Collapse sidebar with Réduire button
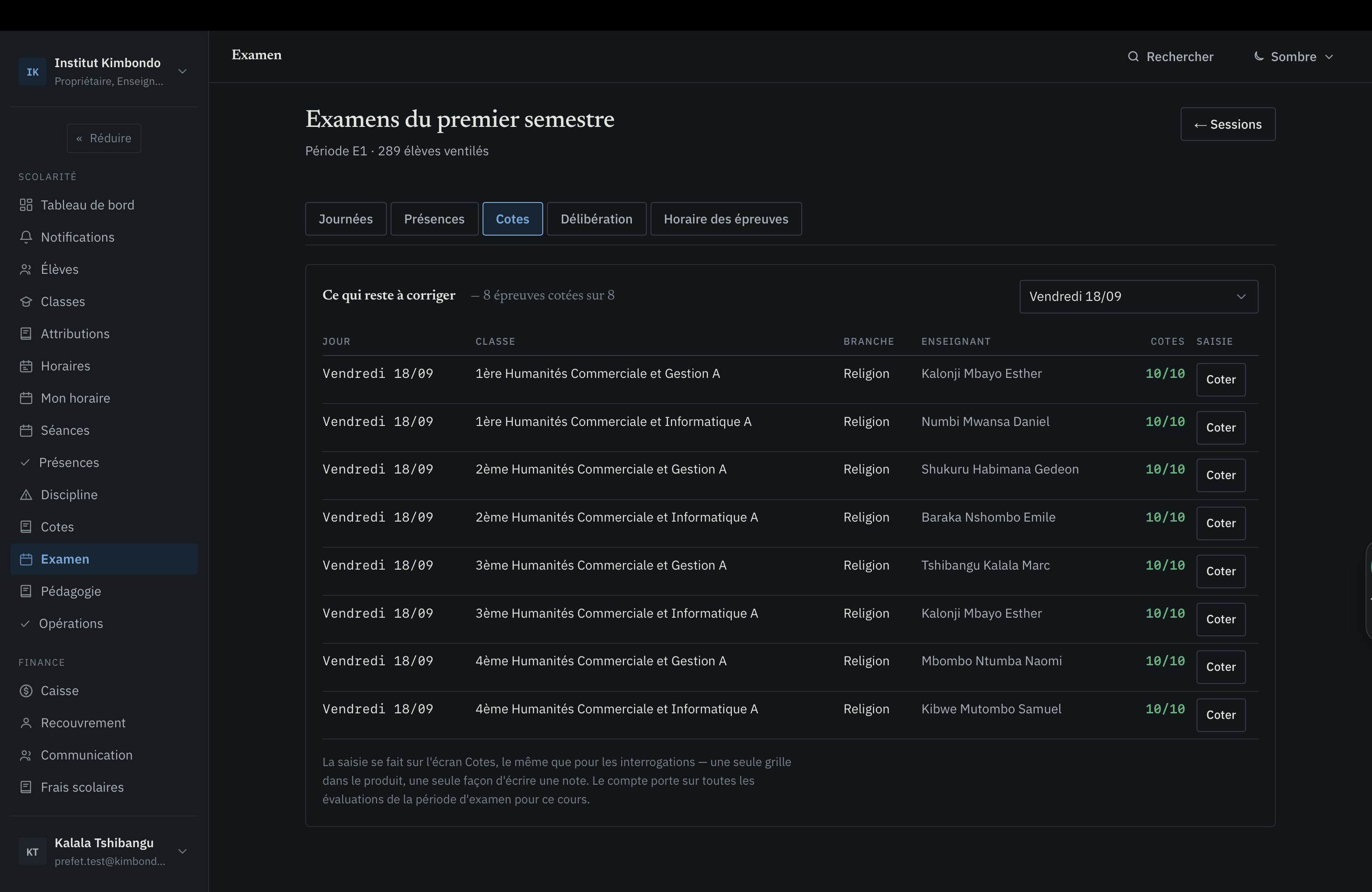The image size is (1372, 892). click(104, 138)
